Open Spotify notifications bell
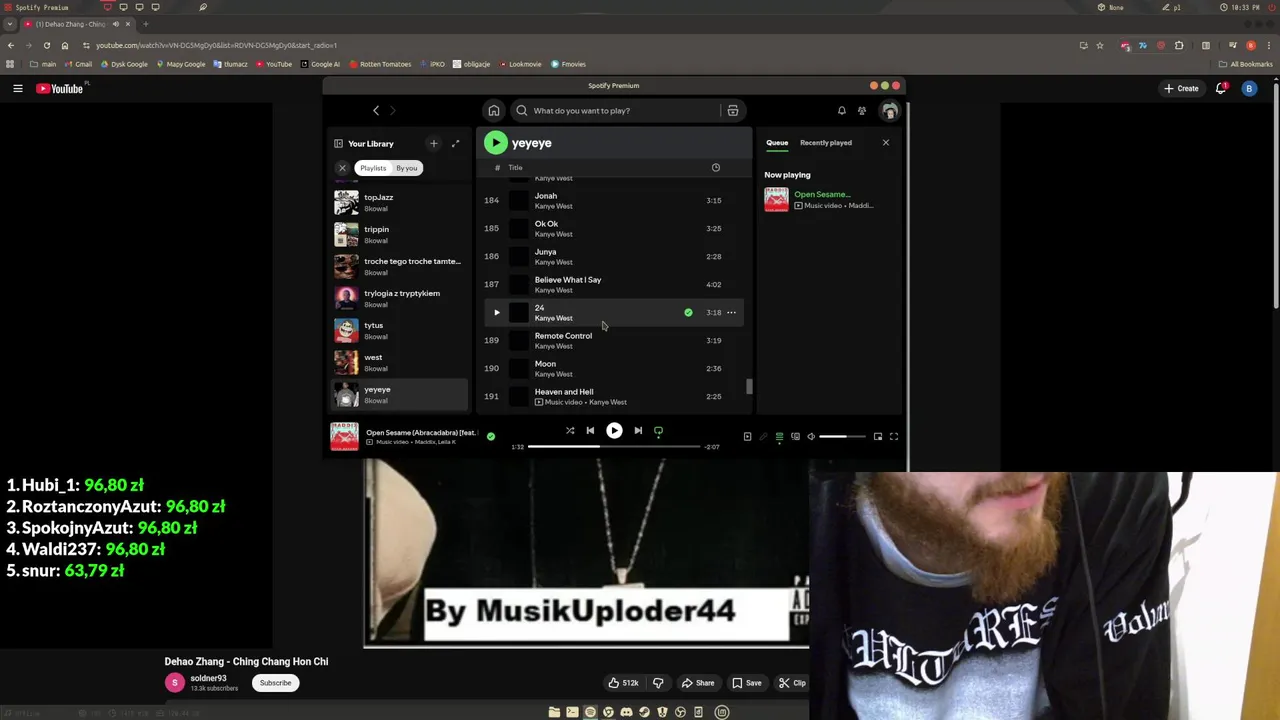 pyautogui.click(x=842, y=111)
